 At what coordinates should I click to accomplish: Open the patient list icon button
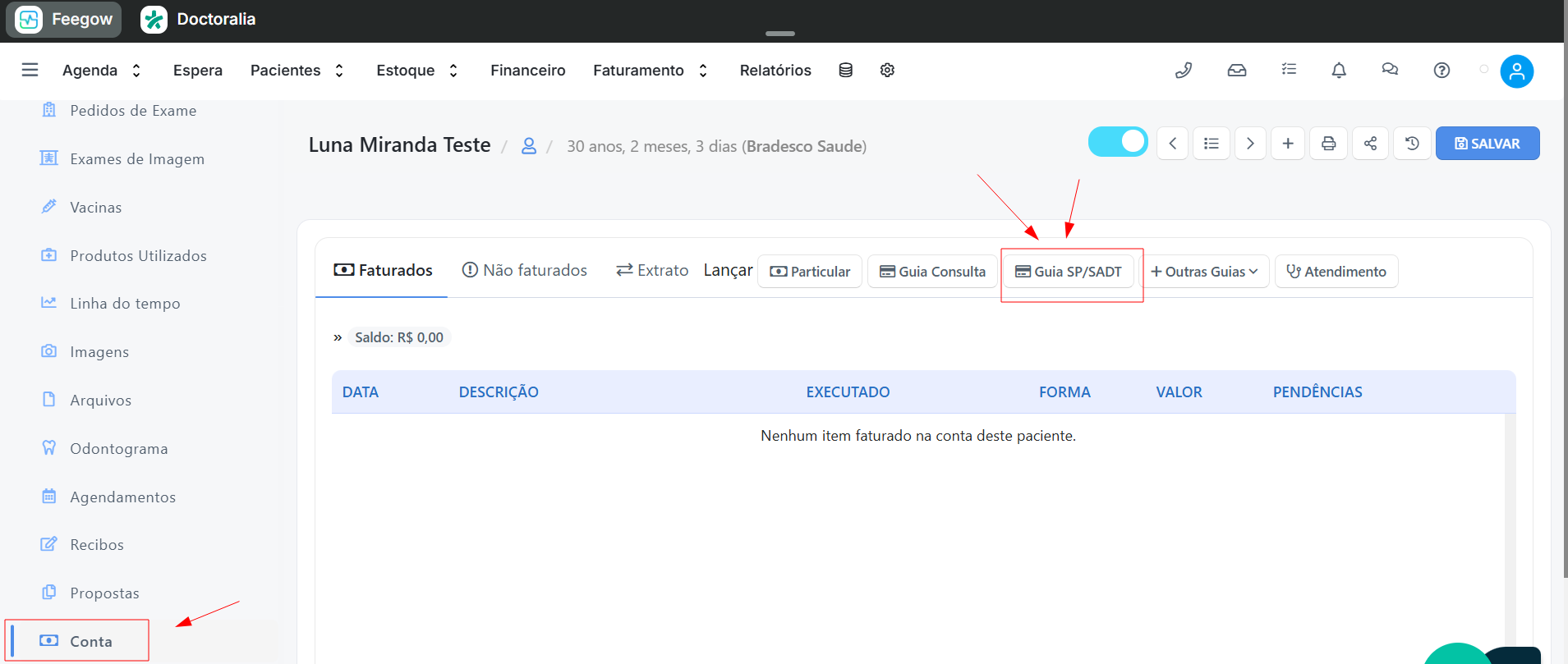pos(1211,144)
